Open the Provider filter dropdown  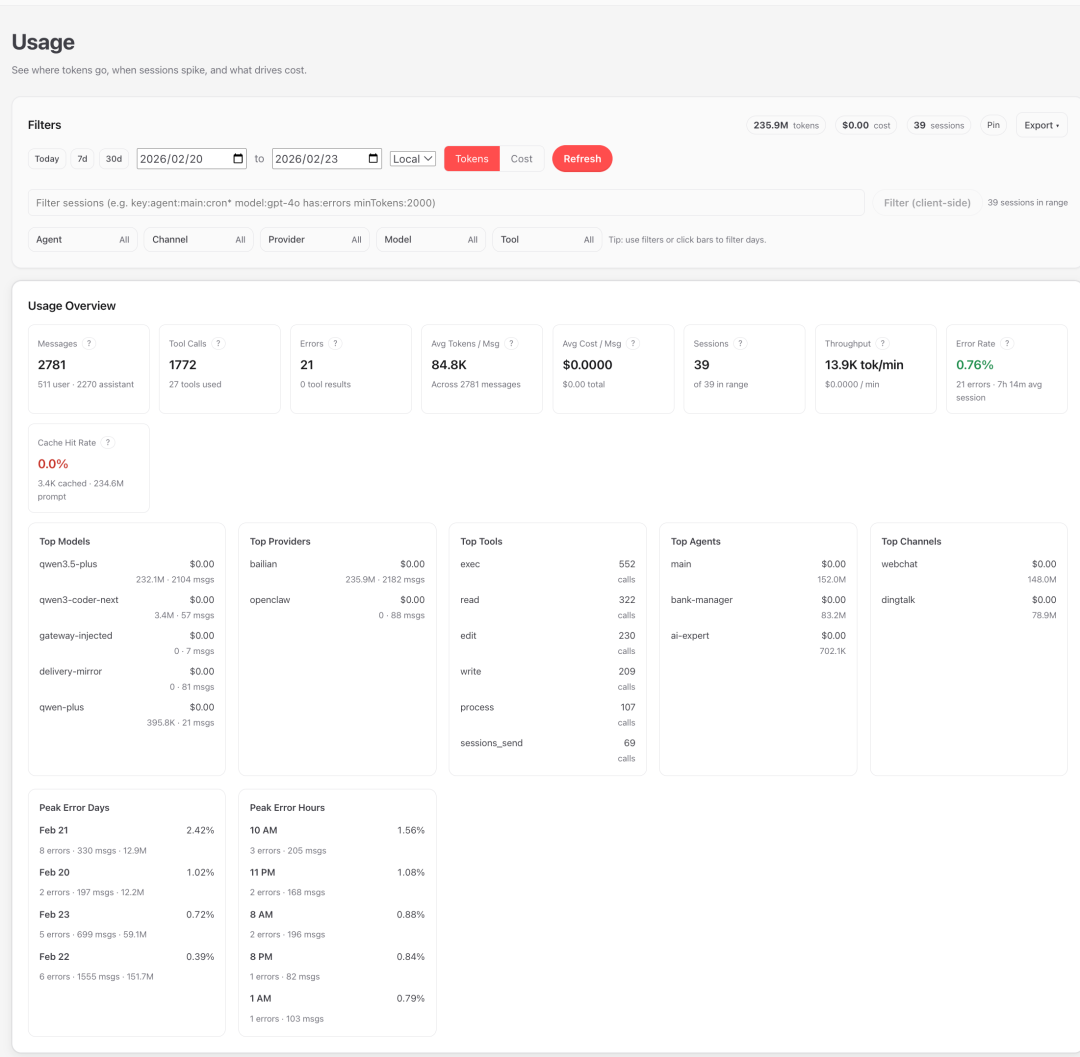[315, 240]
